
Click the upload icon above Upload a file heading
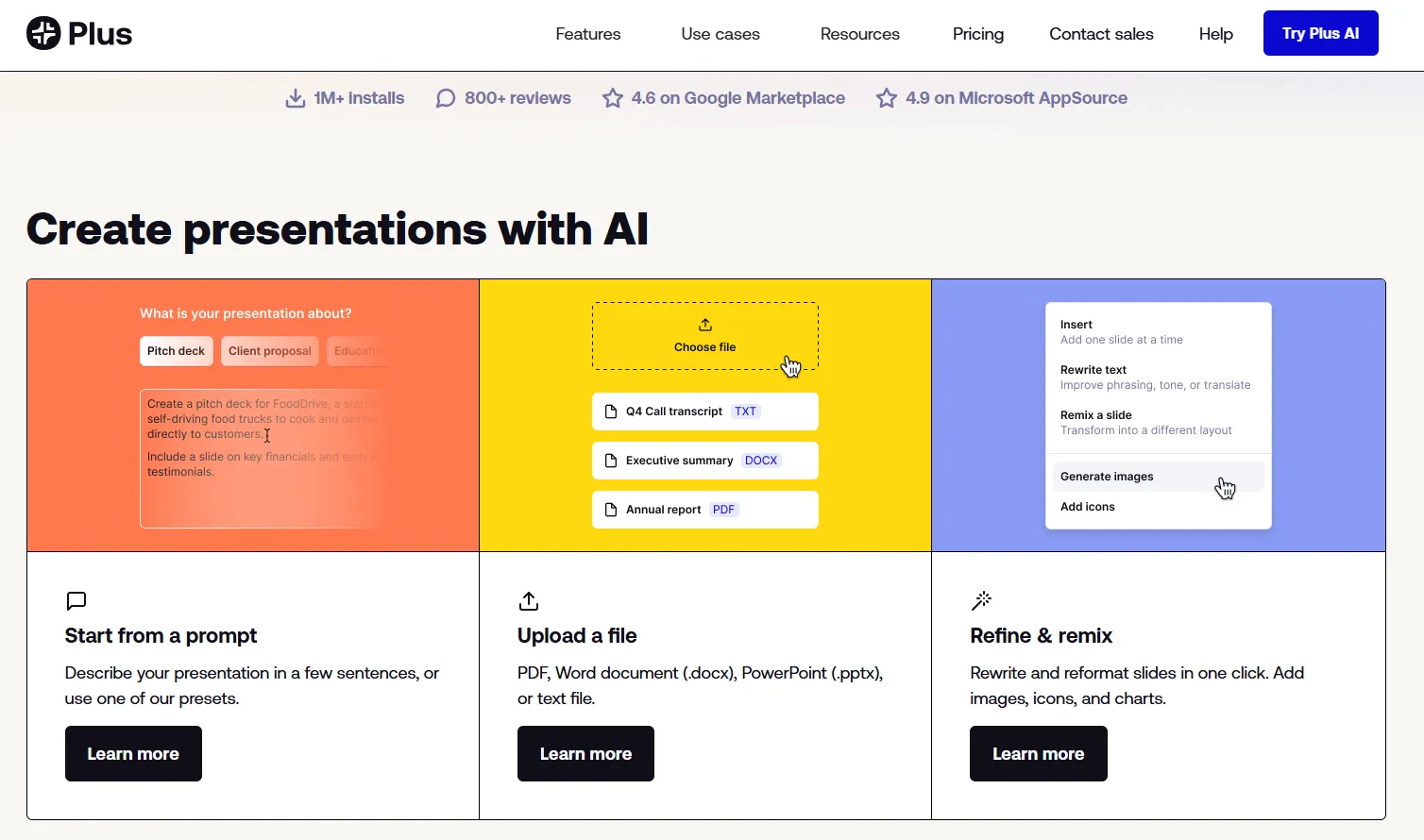pos(529,601)
